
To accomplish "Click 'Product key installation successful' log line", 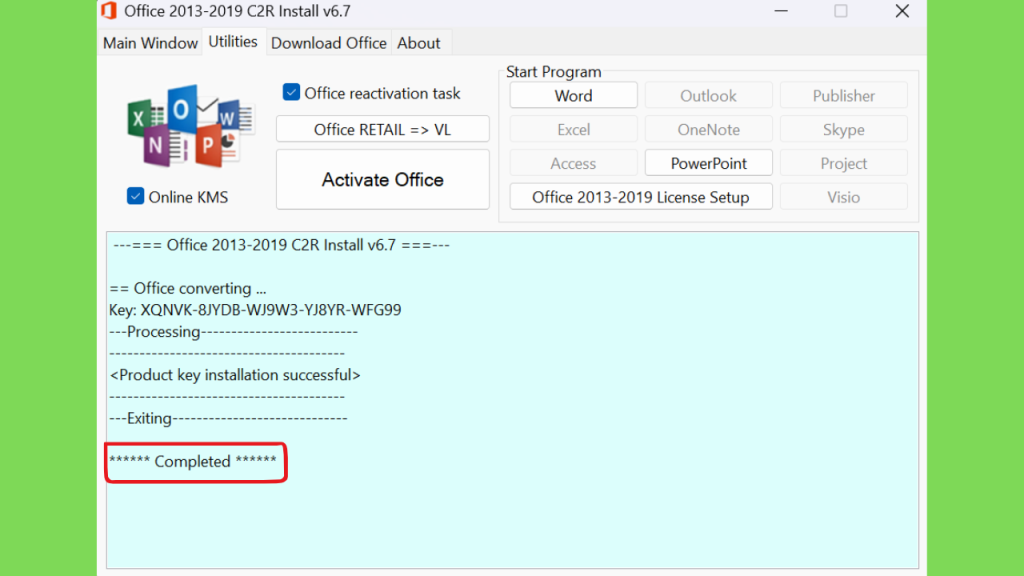I will [235, 375].
